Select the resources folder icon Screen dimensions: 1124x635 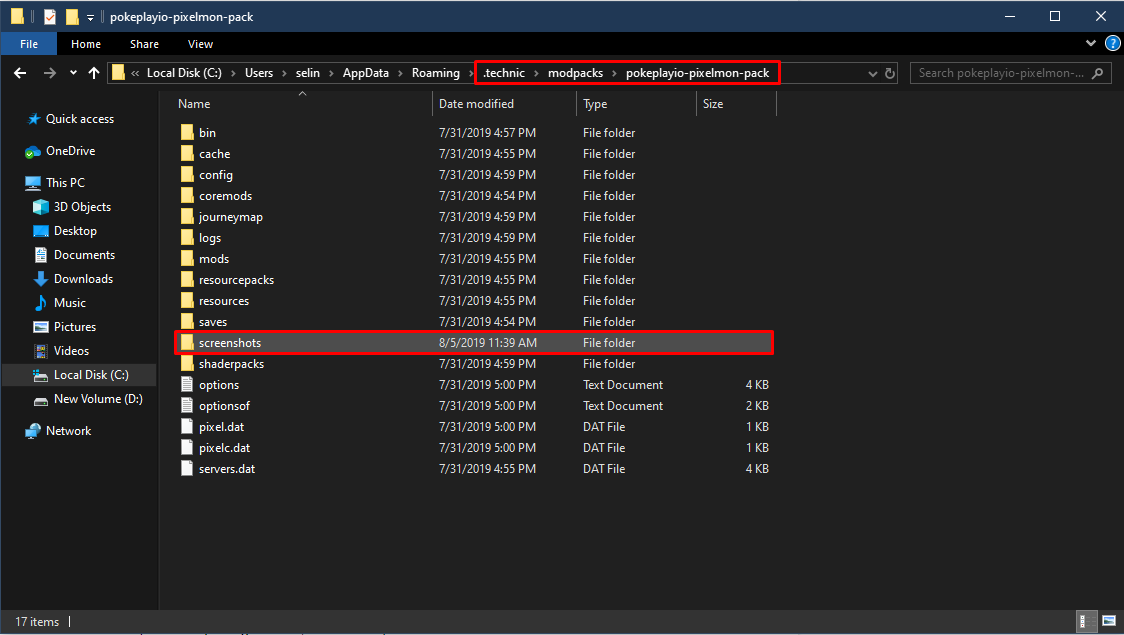187,300
